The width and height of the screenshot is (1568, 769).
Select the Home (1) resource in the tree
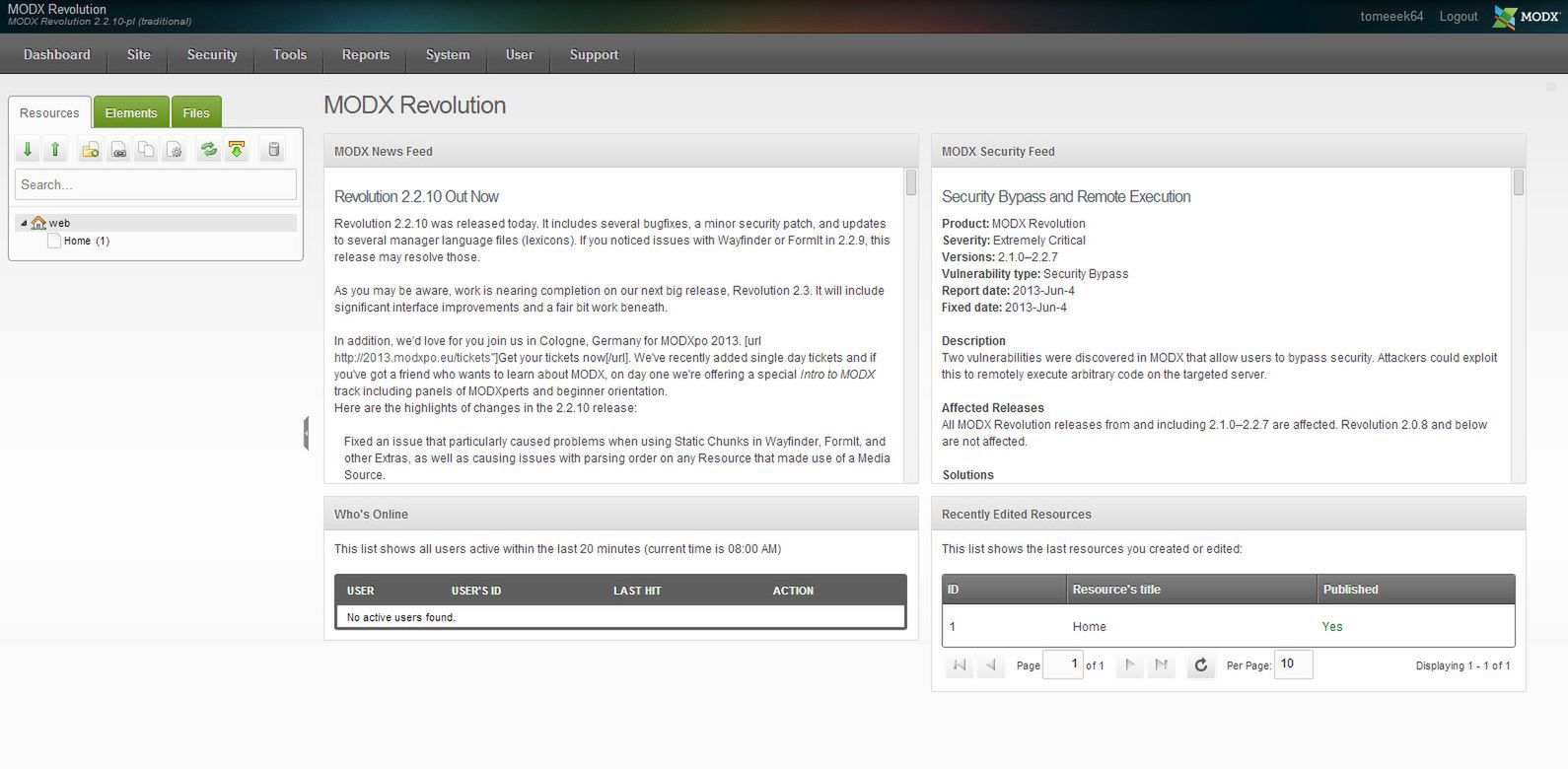pos(87,241)
